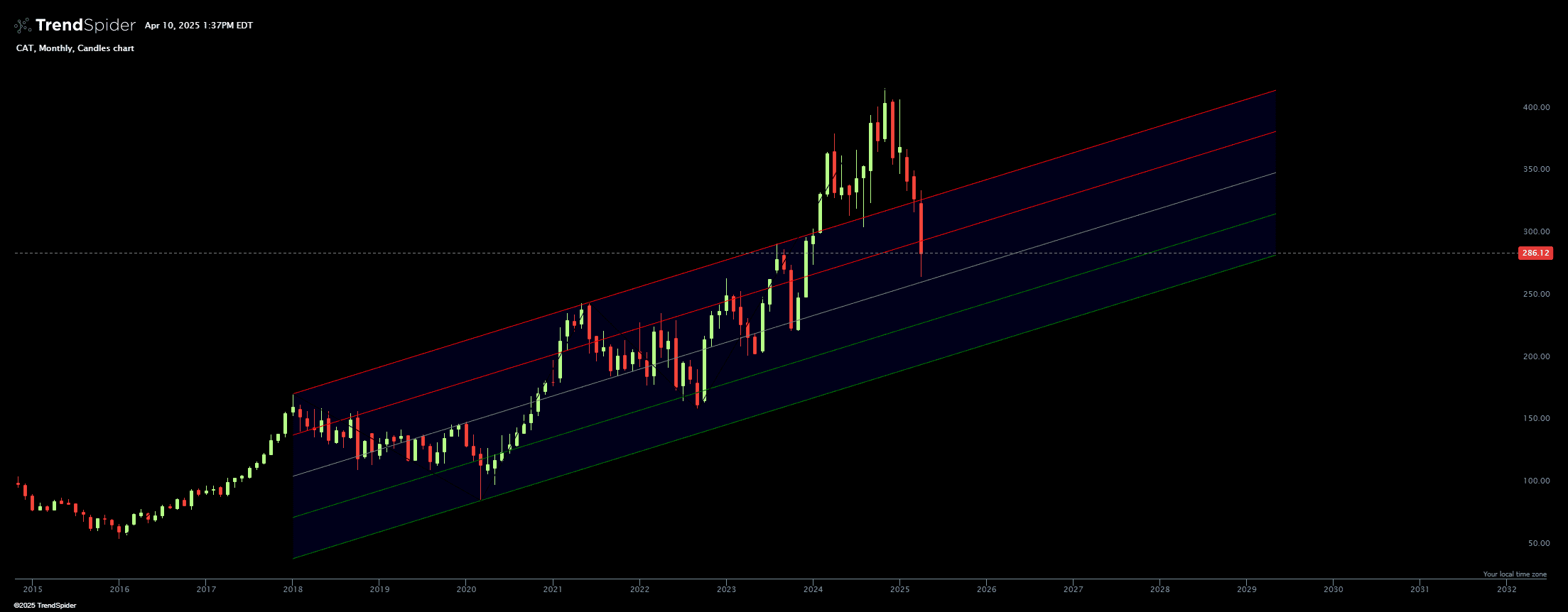Click the 2031 label on time axis

coord(1420,589)
